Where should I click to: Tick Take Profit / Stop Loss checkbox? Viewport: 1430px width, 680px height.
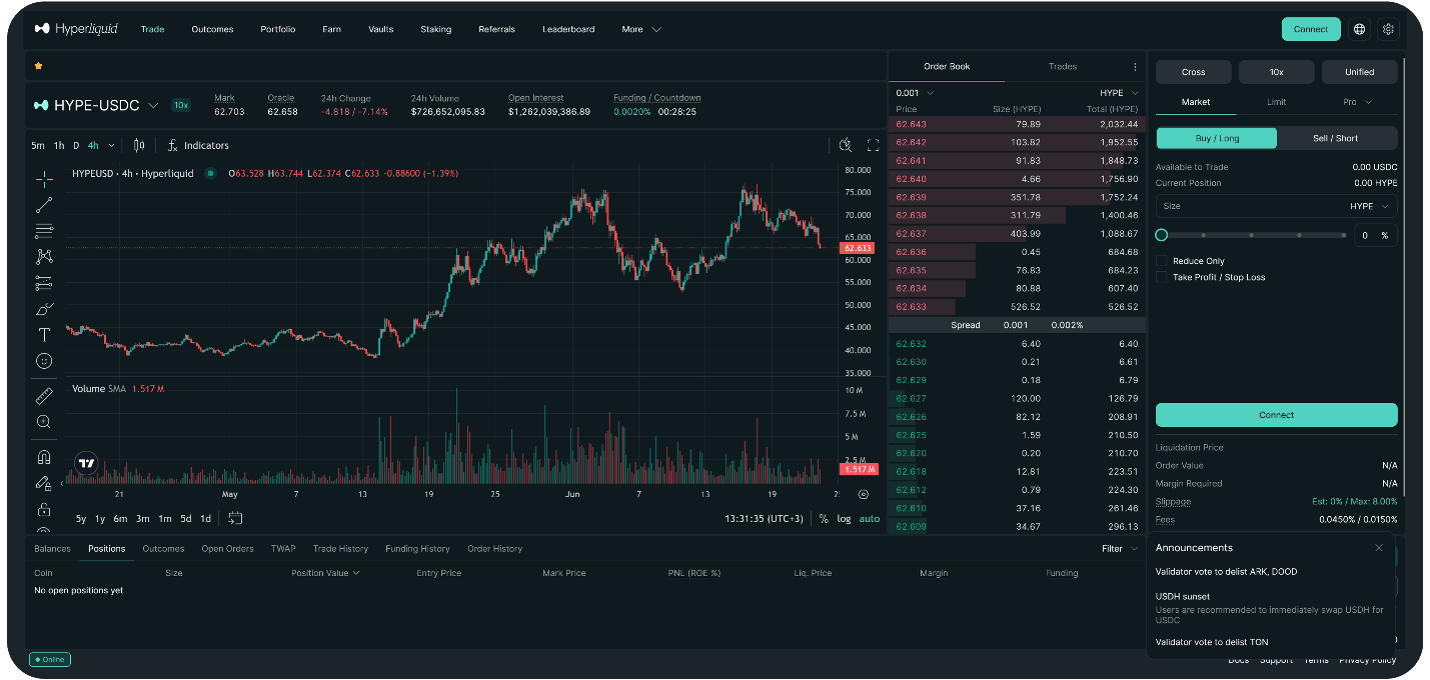(x=1161, y=277)
